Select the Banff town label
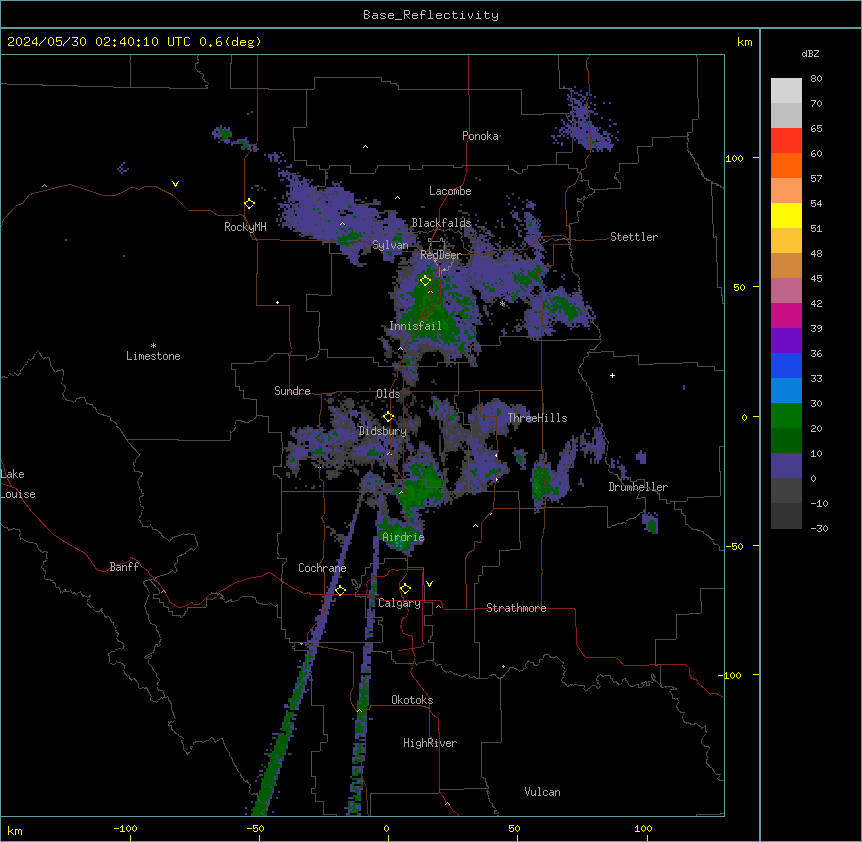This screenshot has height=842, width=862. [124, 567]
